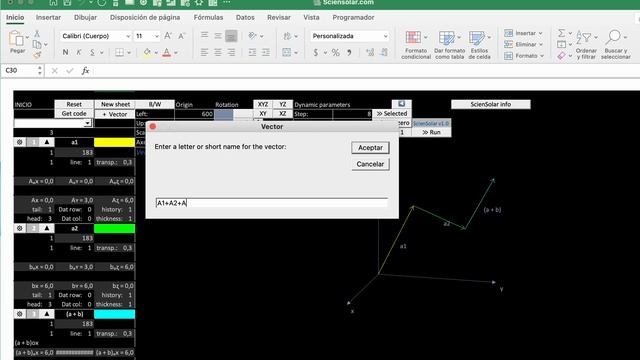640x360 pixels.
Task: Click the >> Run button
Action: pos(431,132)
